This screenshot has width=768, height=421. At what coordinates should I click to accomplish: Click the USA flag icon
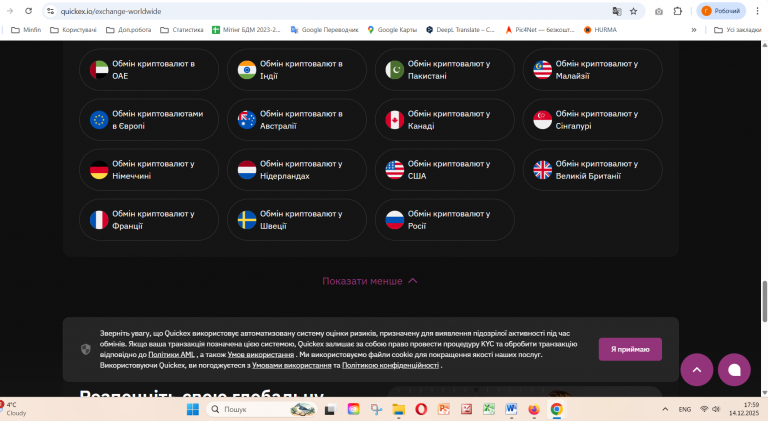tap(394, 170)
